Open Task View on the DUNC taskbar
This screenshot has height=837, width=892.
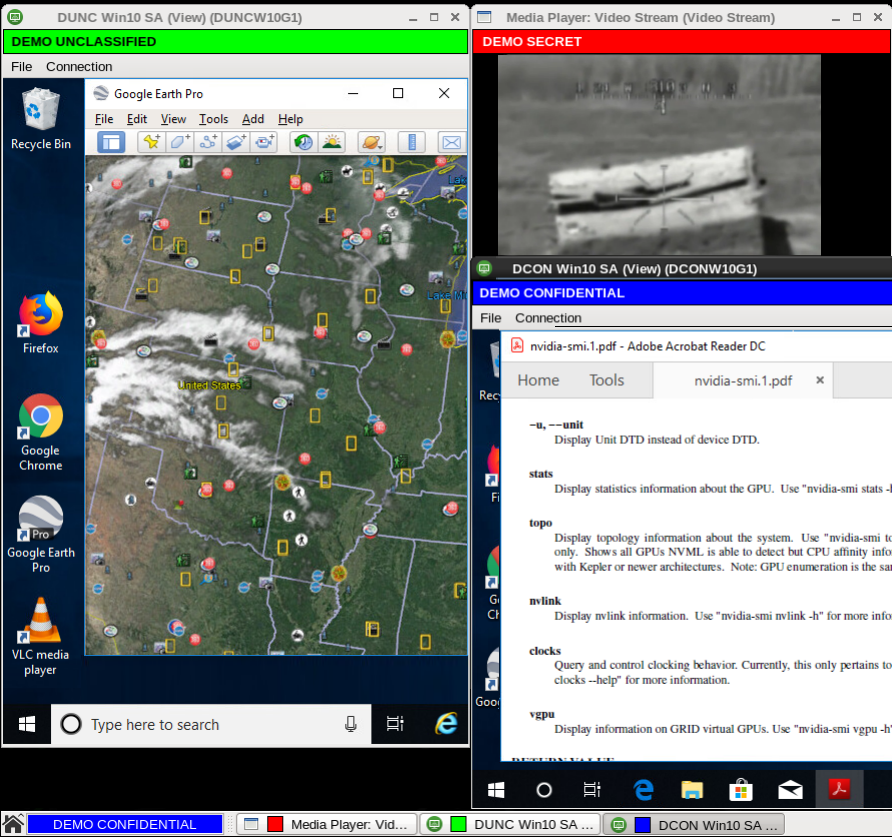point(395,724)
